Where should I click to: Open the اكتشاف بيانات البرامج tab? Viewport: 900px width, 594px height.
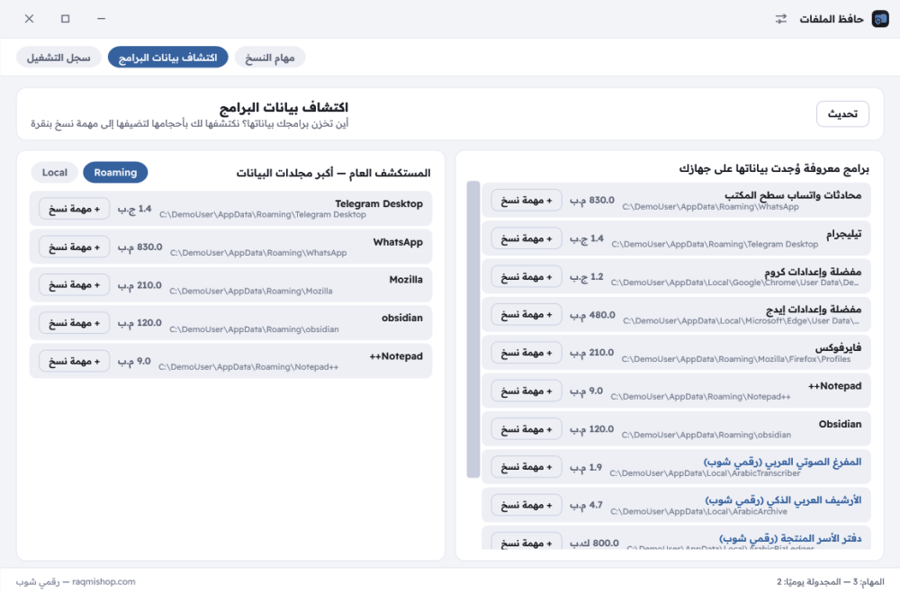tap(168, 57)
